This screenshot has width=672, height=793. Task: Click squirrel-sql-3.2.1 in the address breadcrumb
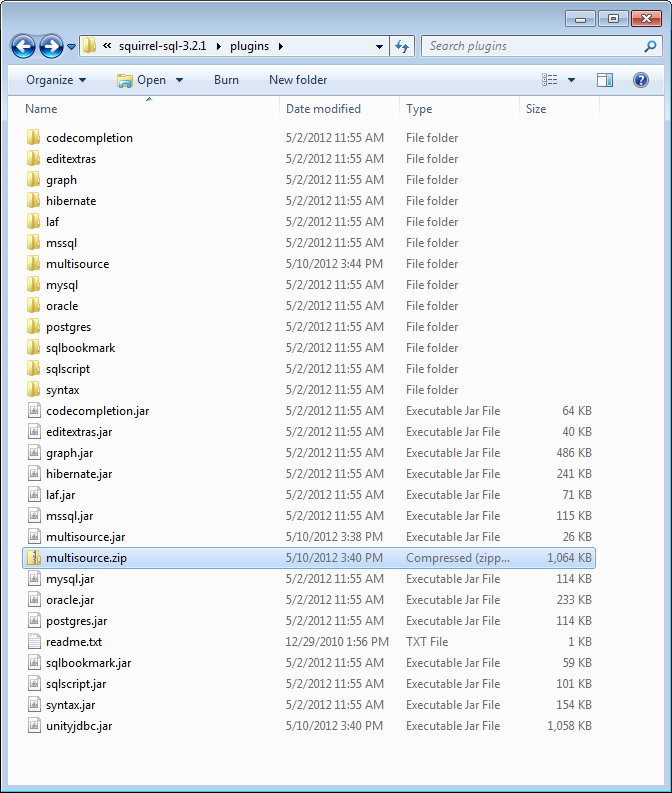click(x=162, y=46)
